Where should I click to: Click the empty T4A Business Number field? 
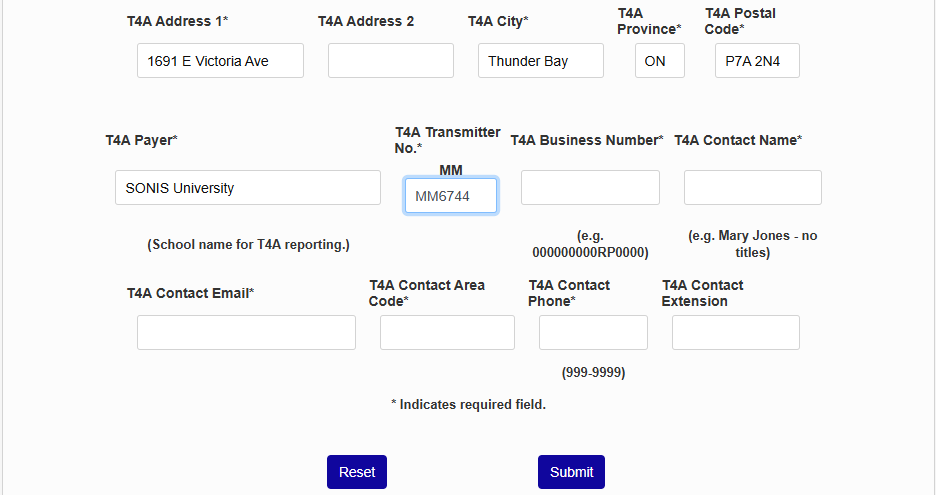[590, 188]
